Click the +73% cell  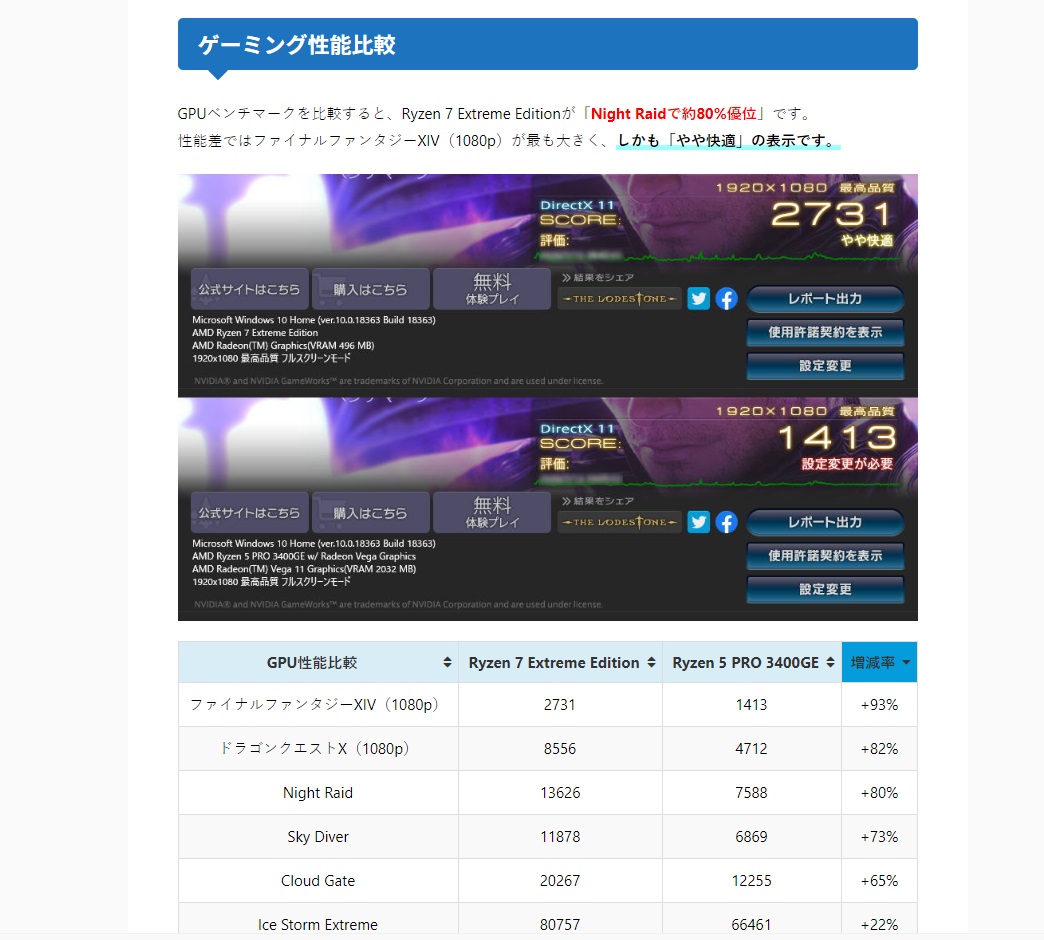pyautogui.click(x=880, y=836)
